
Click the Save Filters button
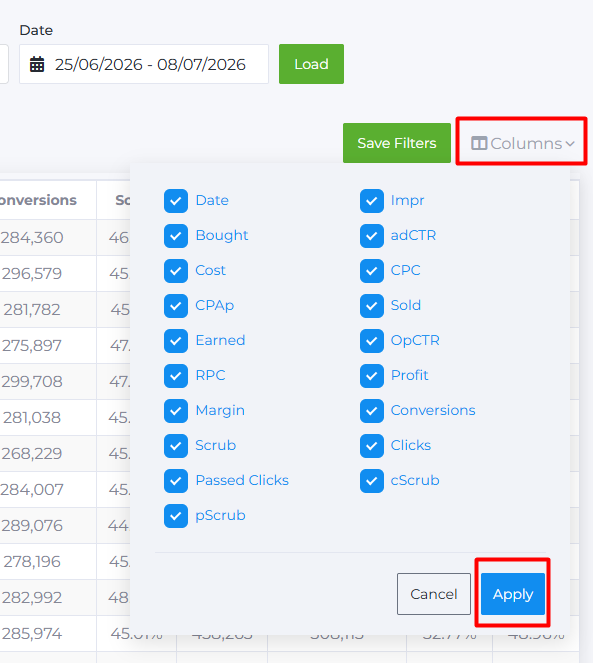(397, 143)
